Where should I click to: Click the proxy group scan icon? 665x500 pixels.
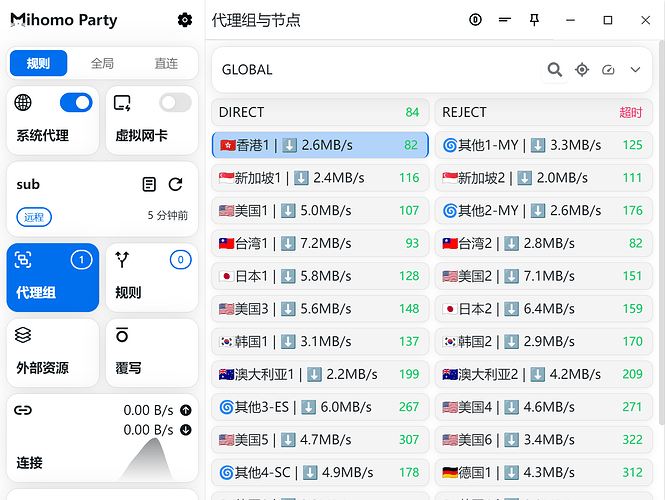click(x=23, y=260)
